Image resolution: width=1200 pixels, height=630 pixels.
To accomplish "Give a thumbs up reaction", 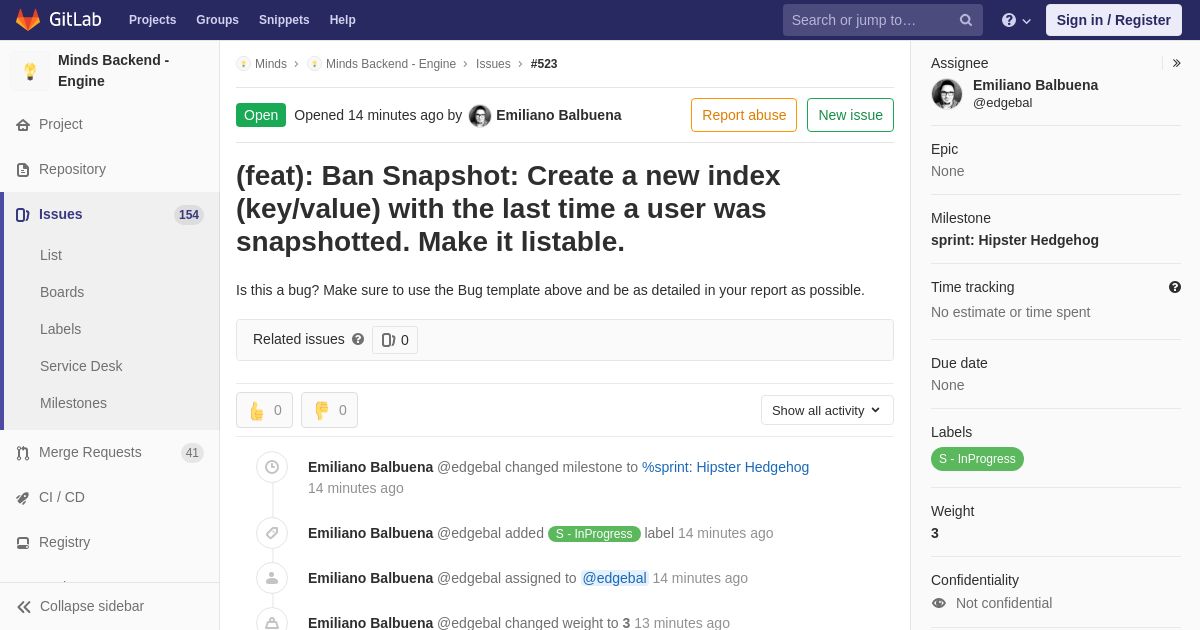I will click(264, 410).
